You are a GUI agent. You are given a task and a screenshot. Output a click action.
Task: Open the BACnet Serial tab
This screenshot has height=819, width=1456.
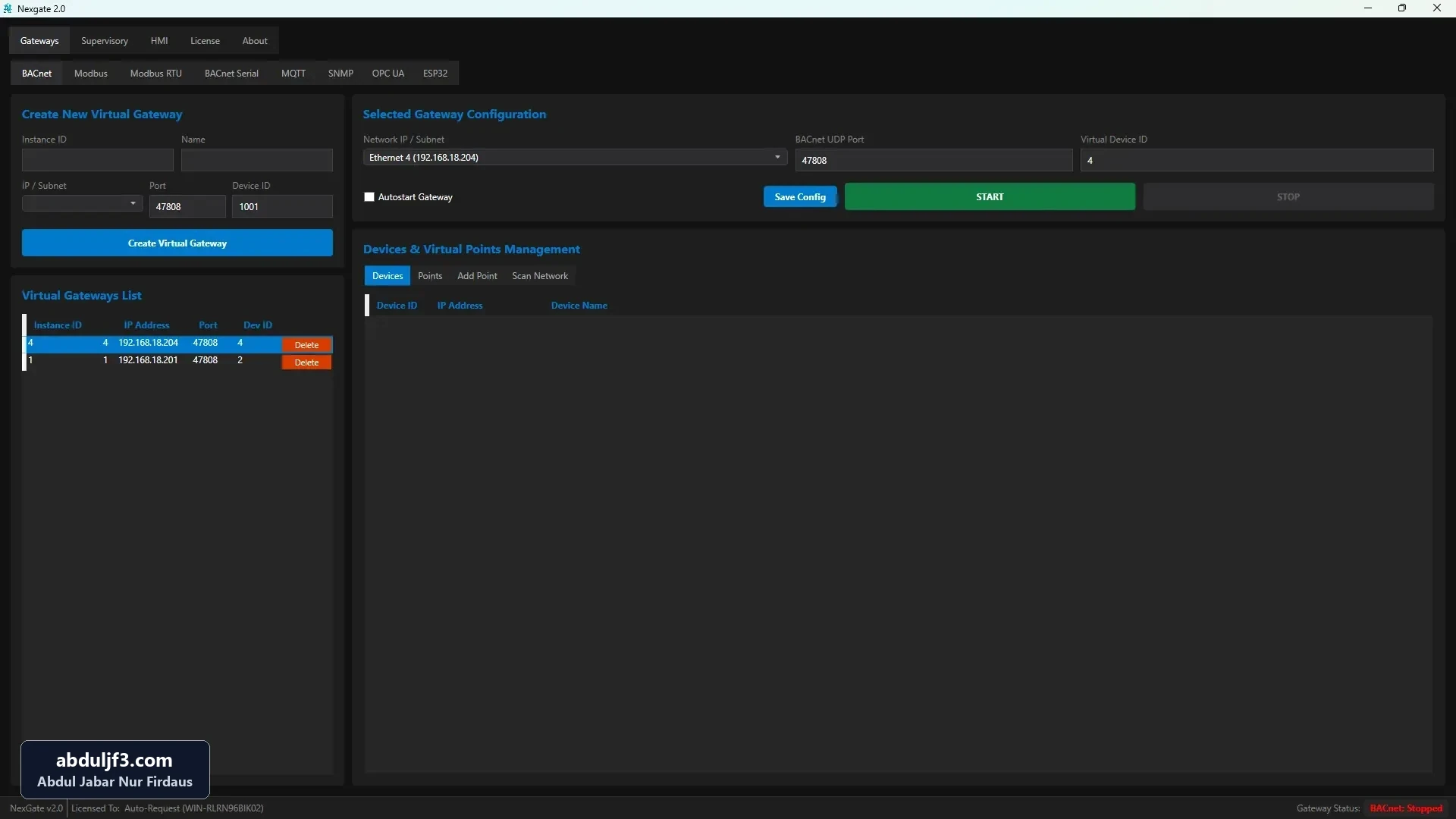(x=231, y=74)
